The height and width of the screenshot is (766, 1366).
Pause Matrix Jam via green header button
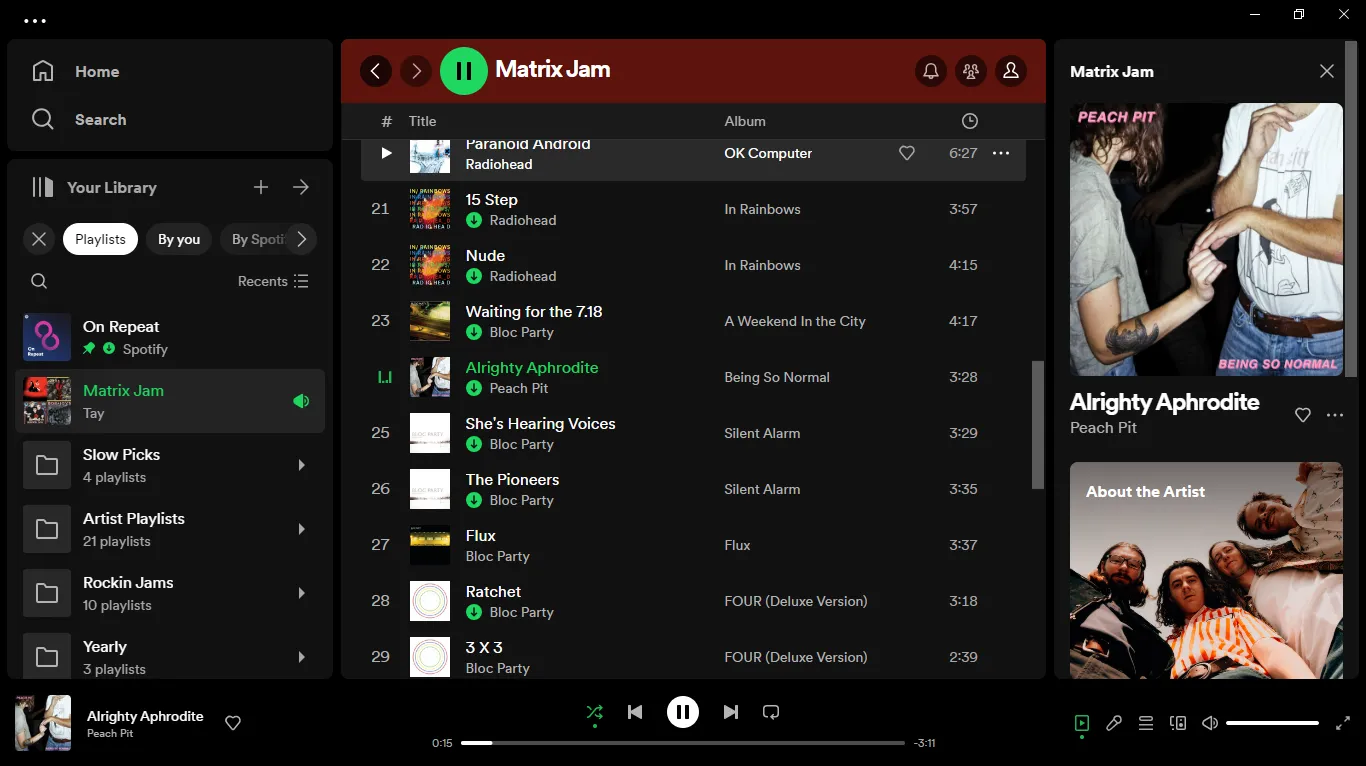tap(464, 70)
